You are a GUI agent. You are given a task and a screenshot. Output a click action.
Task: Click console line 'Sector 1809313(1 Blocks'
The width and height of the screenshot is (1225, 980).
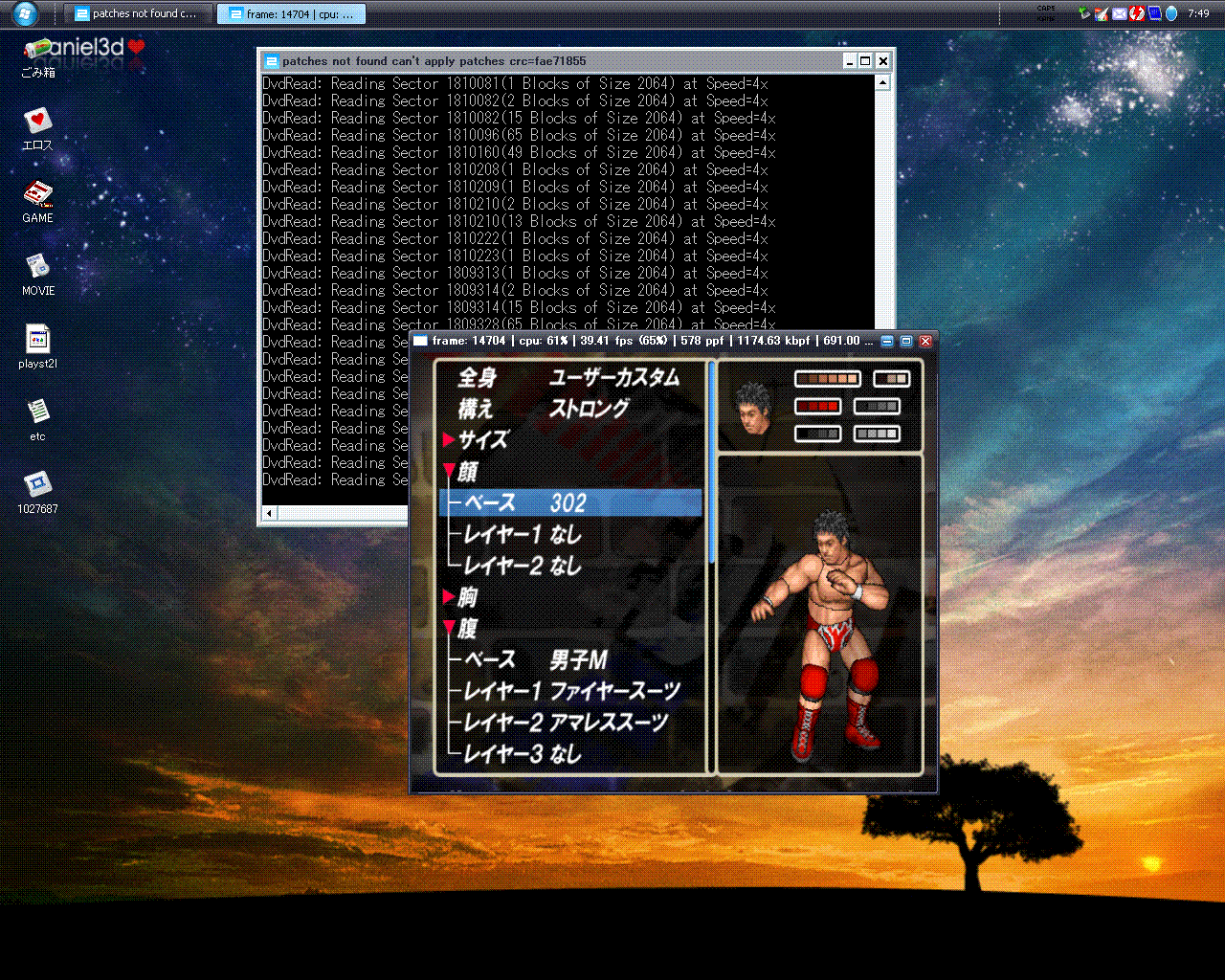click(515, 273)
